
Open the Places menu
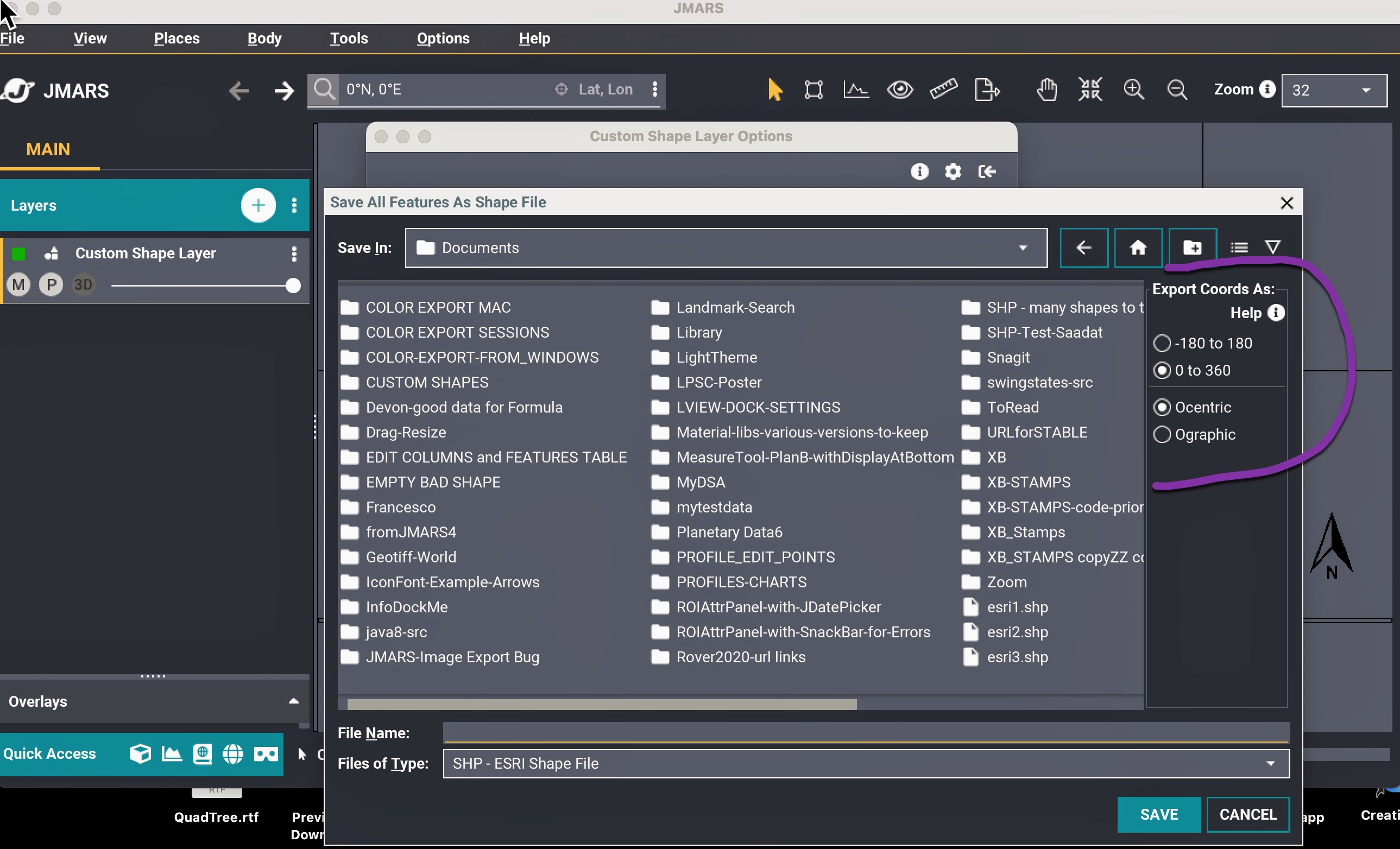click(176, 38)
